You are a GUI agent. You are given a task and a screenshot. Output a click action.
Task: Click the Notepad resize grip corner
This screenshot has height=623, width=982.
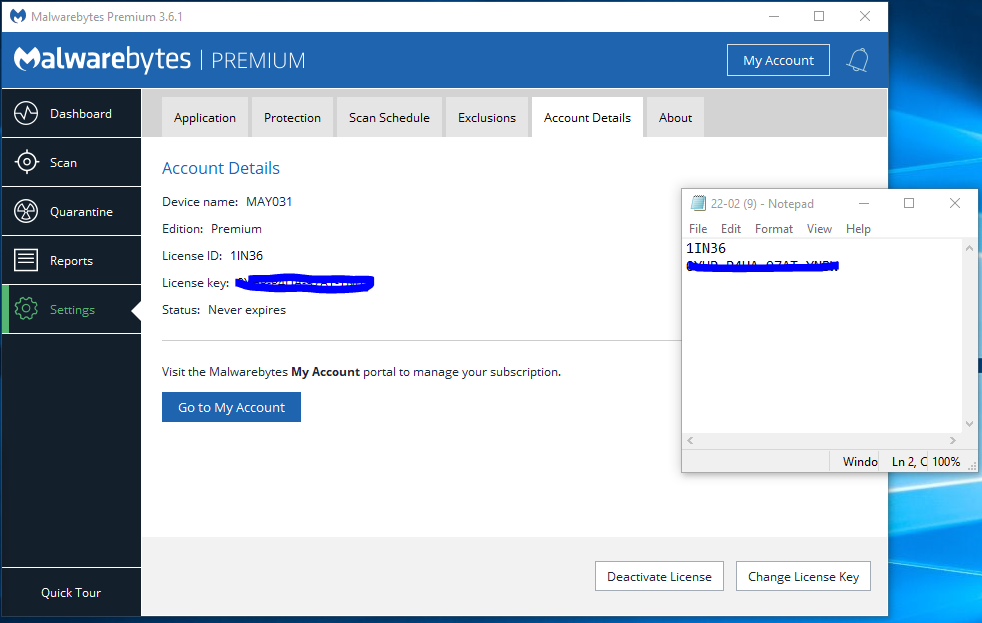(x=972, y=466)
